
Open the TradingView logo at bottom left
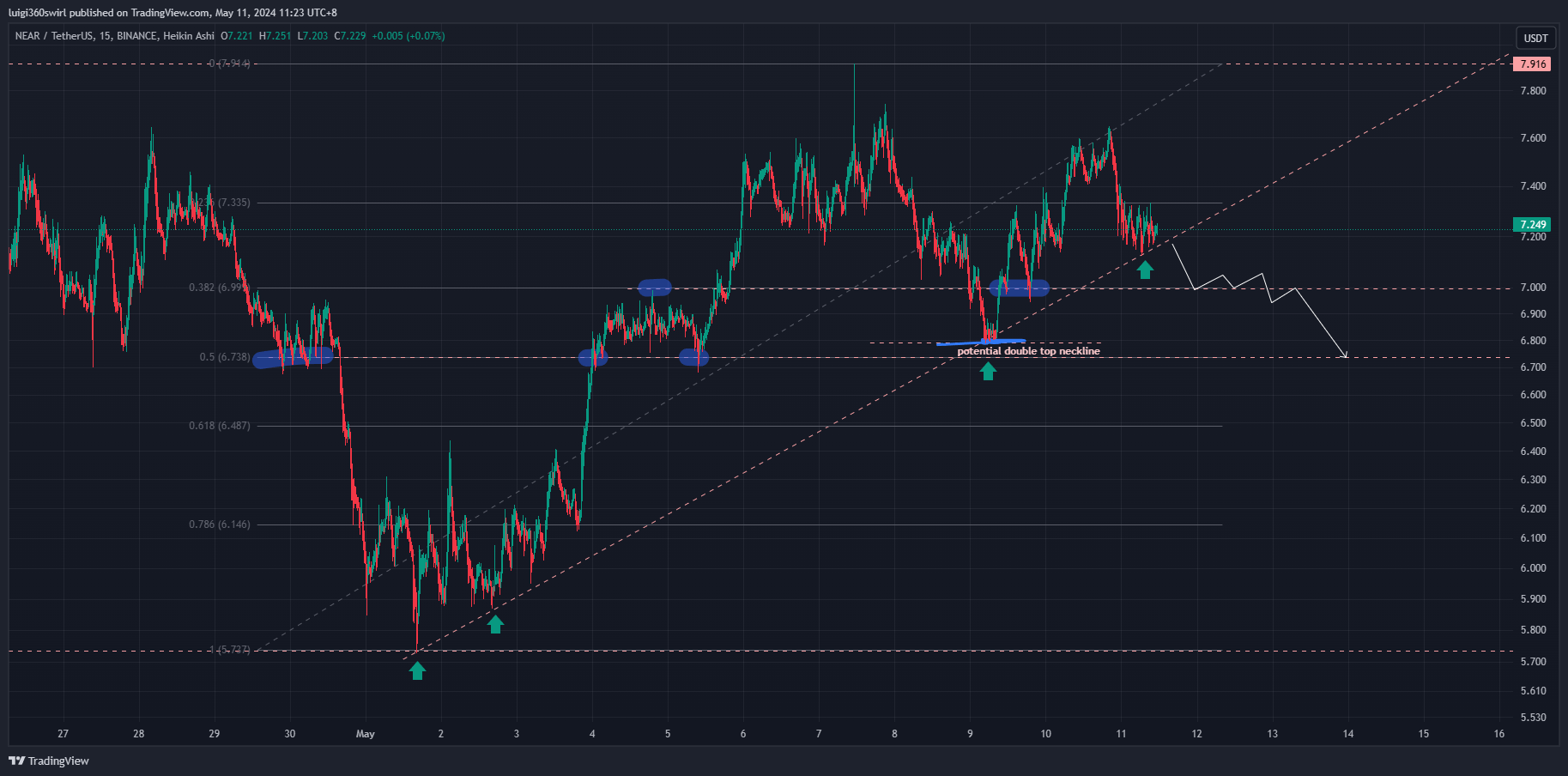tap(49, 761)
